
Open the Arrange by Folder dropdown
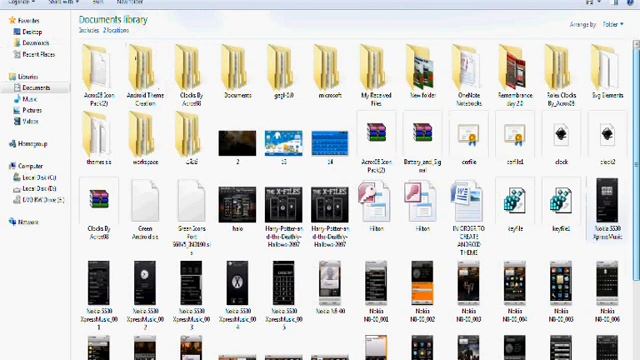click(x=613, y=24)
